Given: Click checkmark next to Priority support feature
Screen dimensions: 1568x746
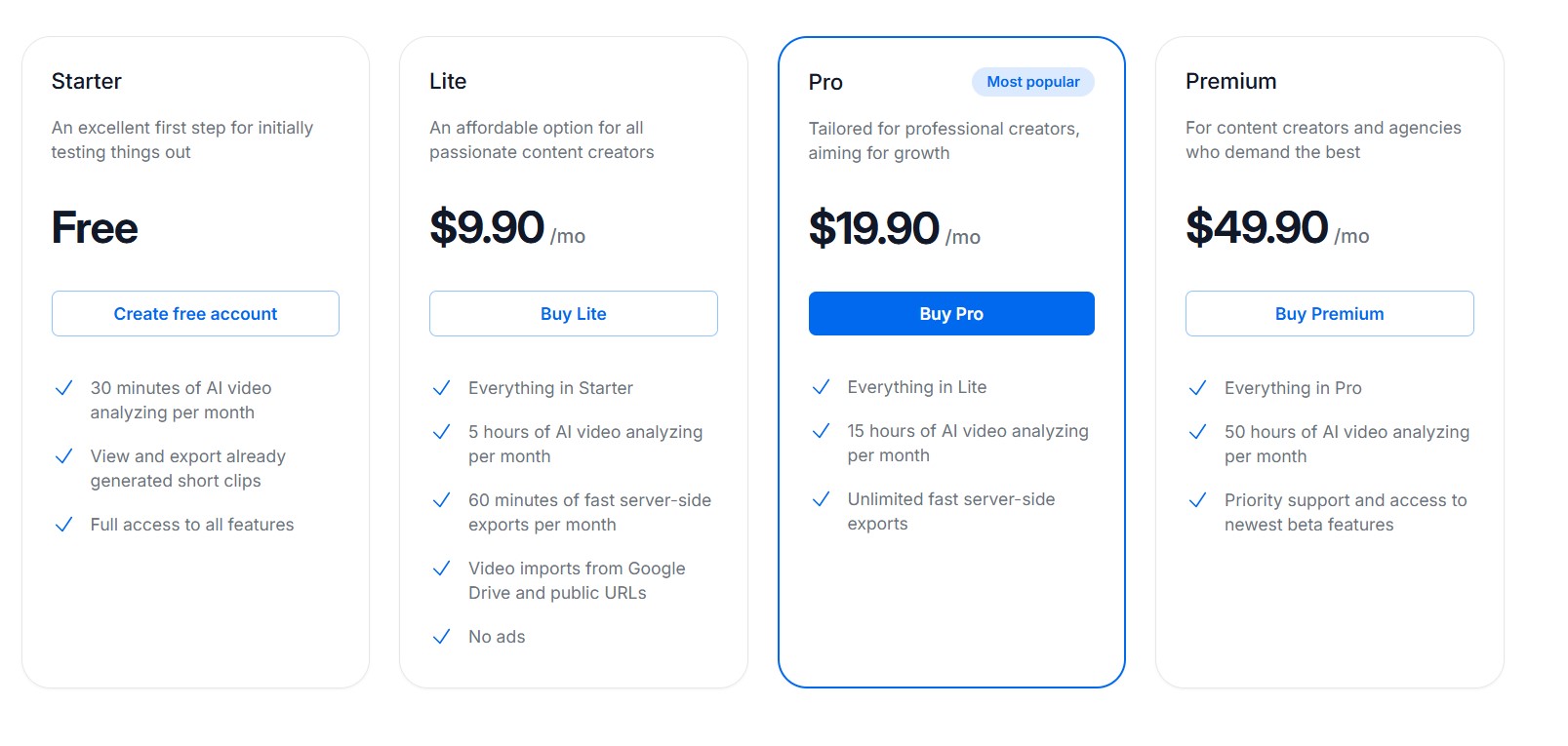Looking at the screenshot, I should click(x=1198, y=500).
